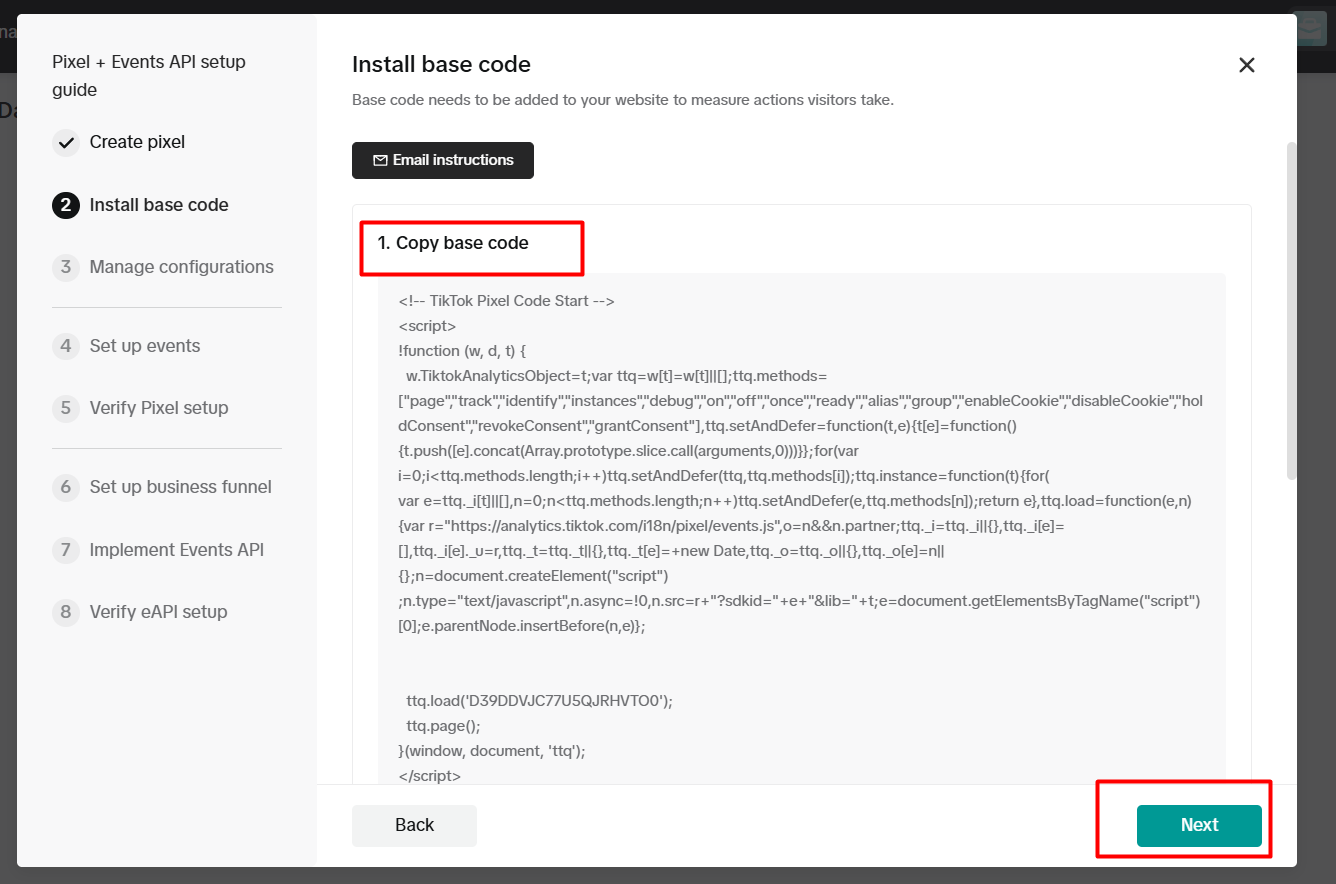Click the step 8 number circle
The height and width of the screenshot is (884, 1336).
coord(66,612)
